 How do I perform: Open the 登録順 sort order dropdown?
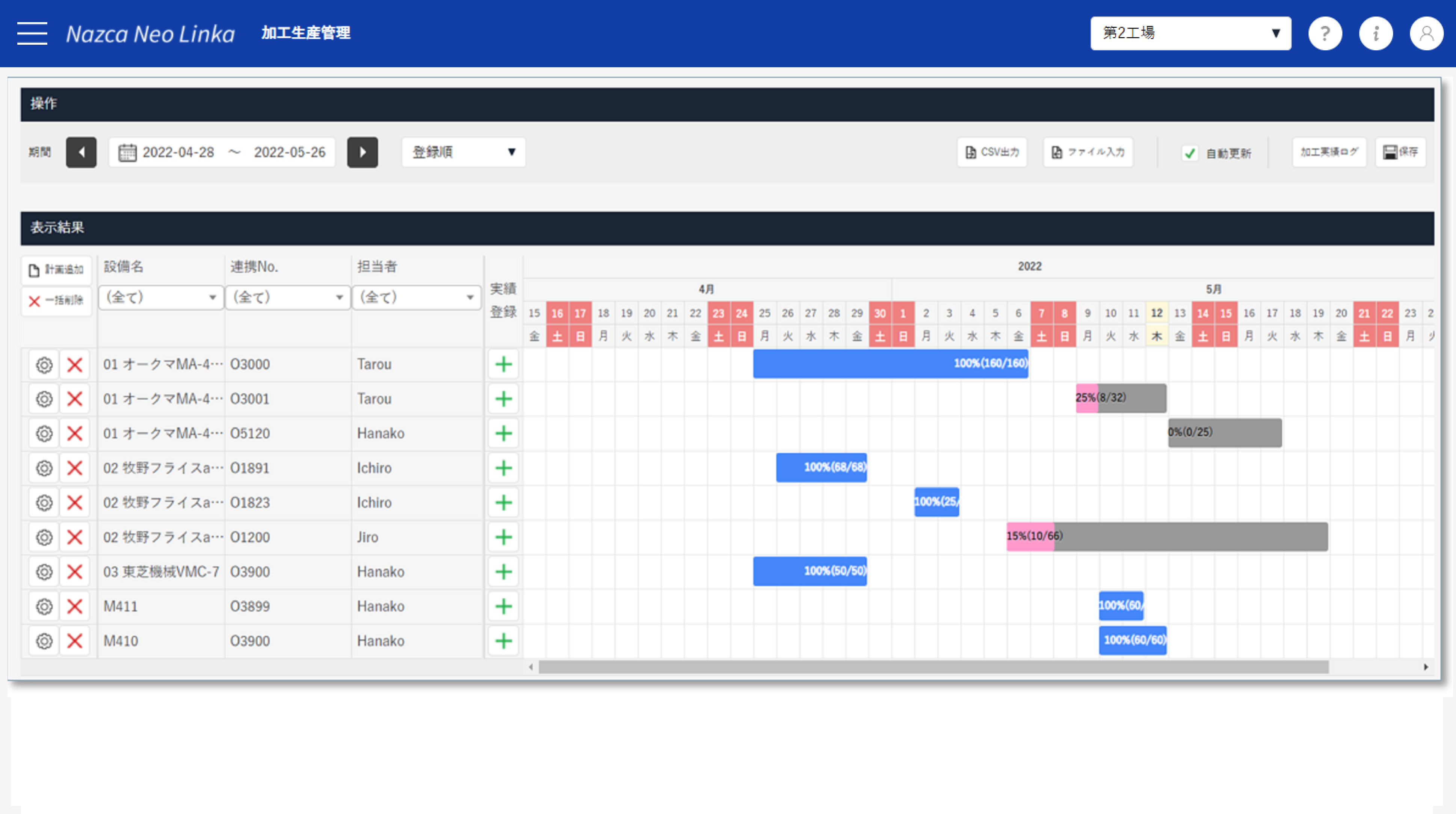464,152
